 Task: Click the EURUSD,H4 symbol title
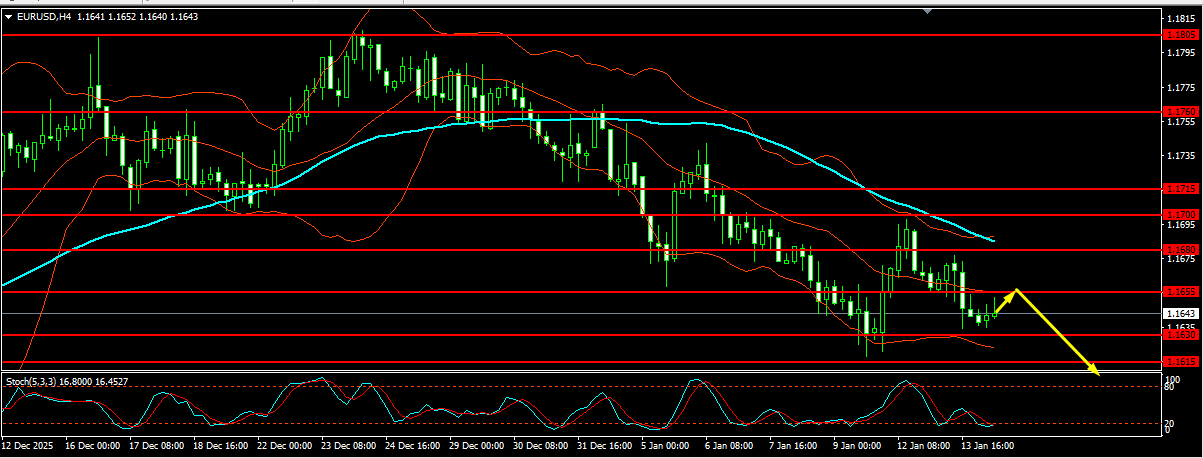(x=44, y=16)
